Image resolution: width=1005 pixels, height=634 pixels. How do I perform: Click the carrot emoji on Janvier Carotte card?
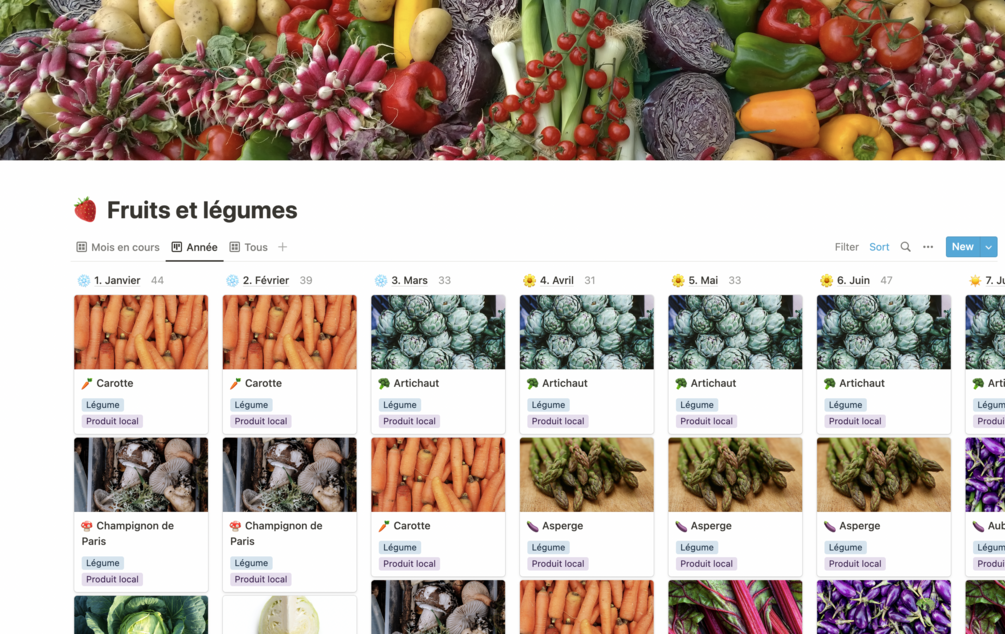coord(87,383)
